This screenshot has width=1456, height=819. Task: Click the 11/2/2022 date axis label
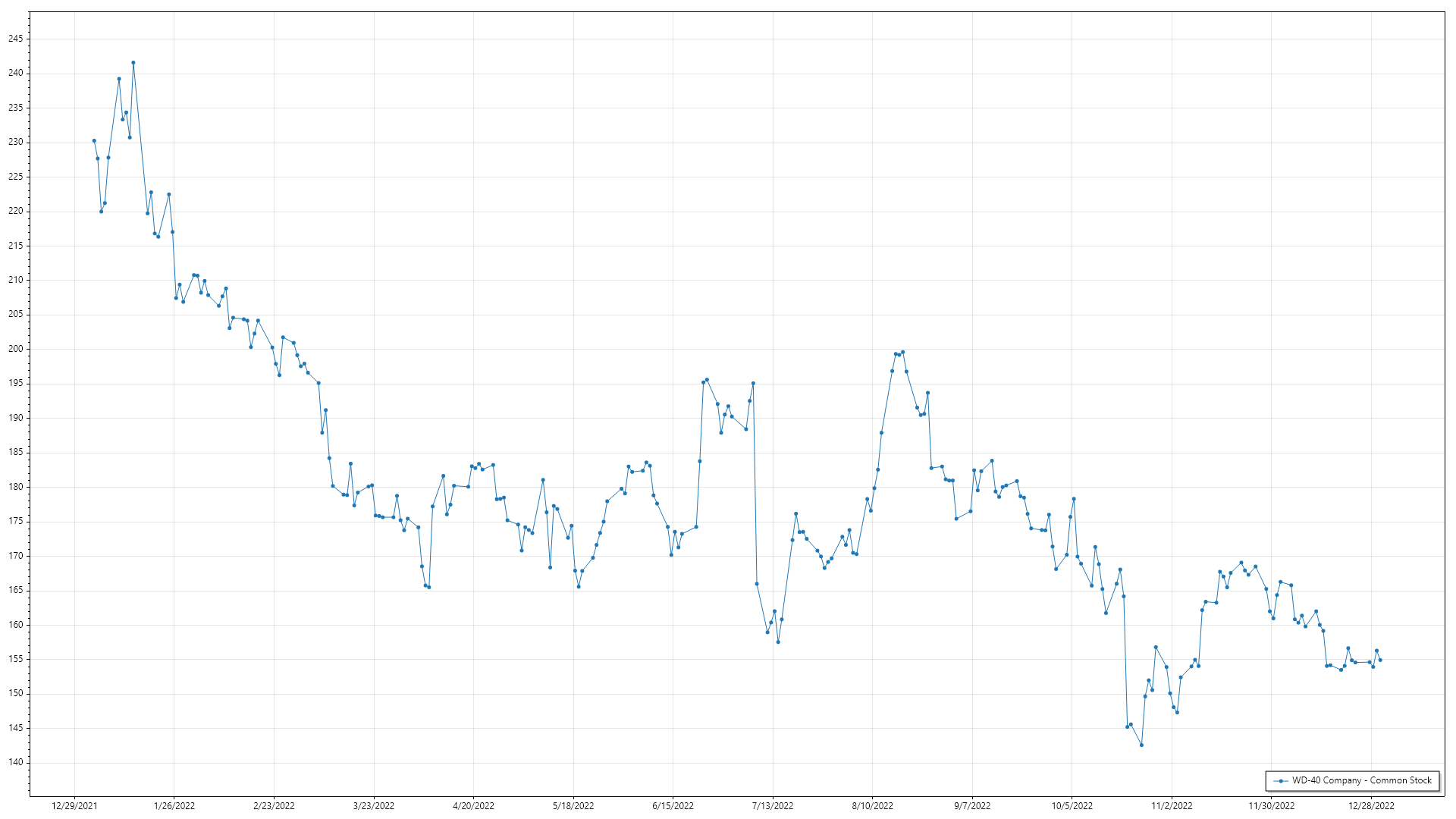(1172, 805)
